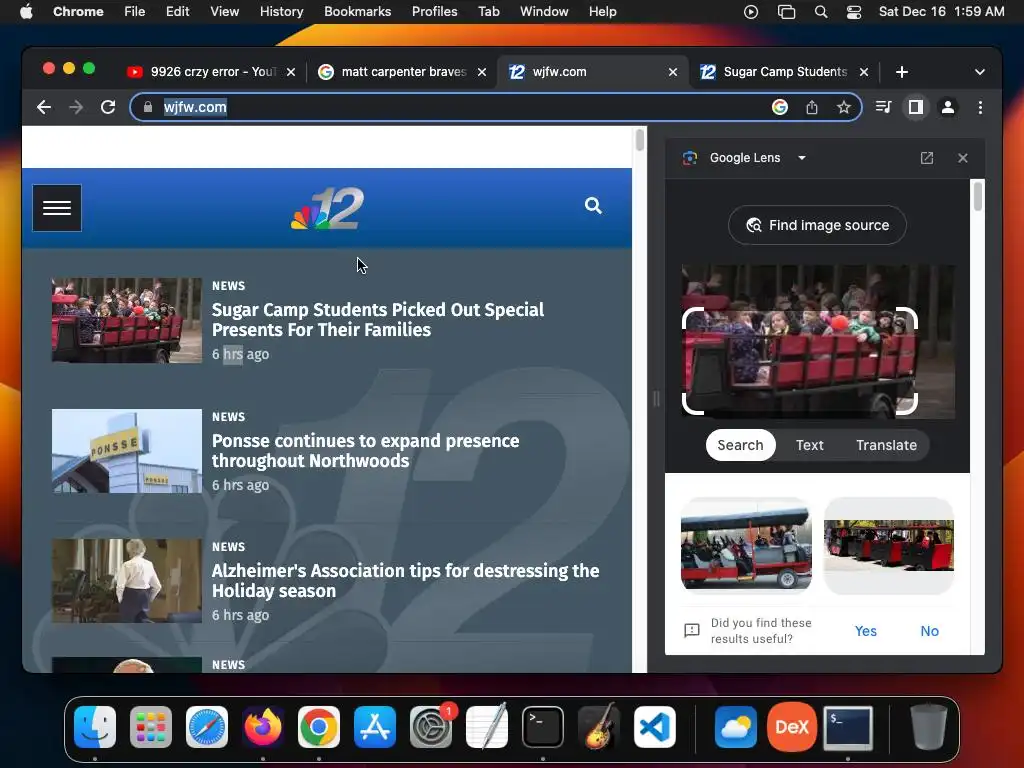Open the WJFW hamburger menu
Viewport: 1024px width, 768px height.
(x=57, y=208)
